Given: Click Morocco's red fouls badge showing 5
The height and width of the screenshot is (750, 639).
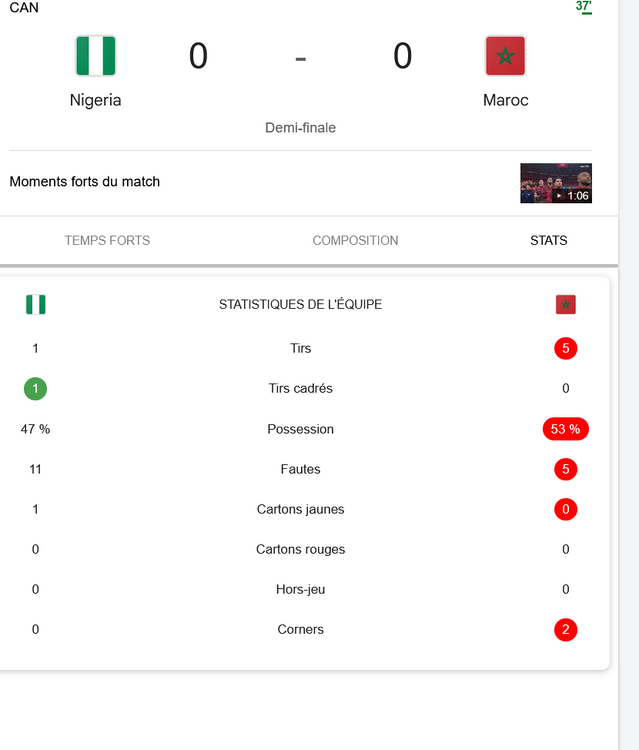Looking at the screenshot, I should [566, 469].
